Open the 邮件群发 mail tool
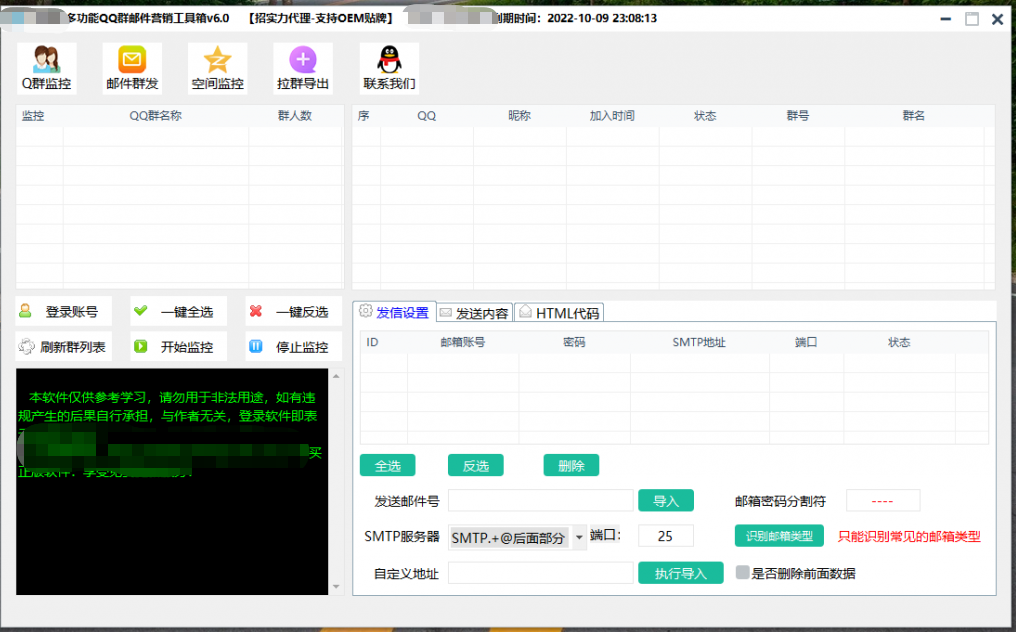This screenshot has width=1016, height=632. coord(132,68)
